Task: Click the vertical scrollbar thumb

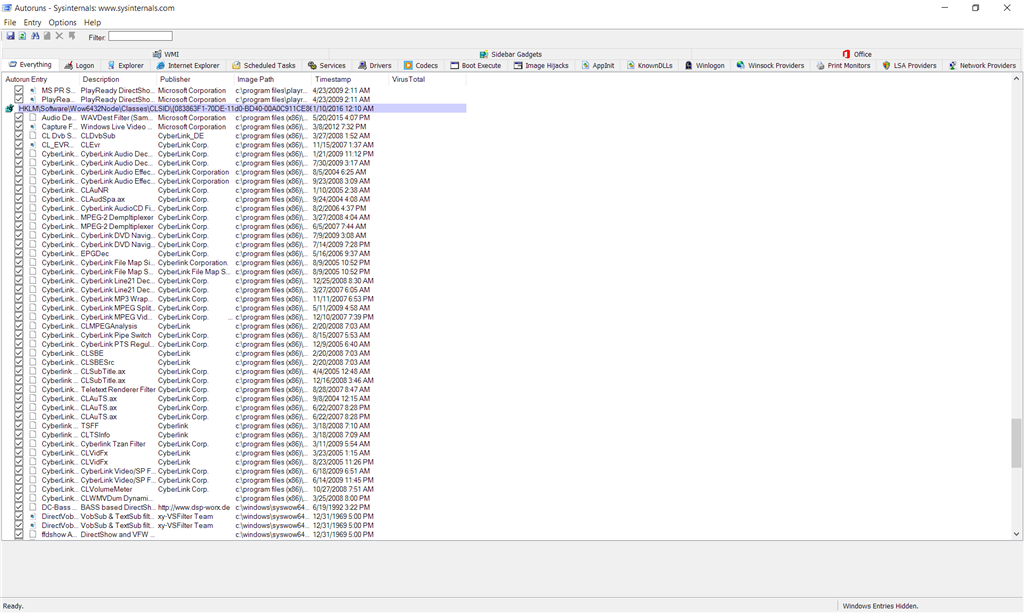Action: tap(1016, 443)
